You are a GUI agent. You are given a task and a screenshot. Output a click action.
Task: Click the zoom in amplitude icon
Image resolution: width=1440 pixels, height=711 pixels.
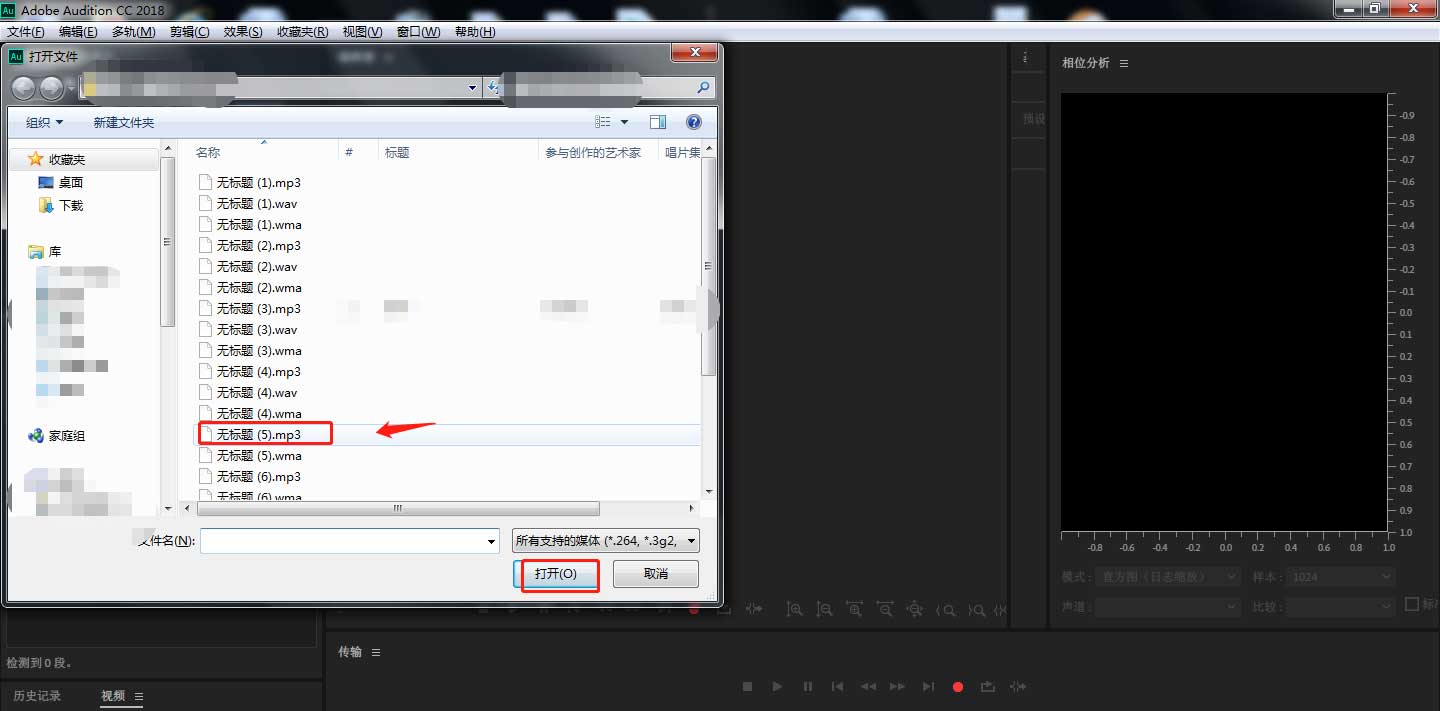794,609
